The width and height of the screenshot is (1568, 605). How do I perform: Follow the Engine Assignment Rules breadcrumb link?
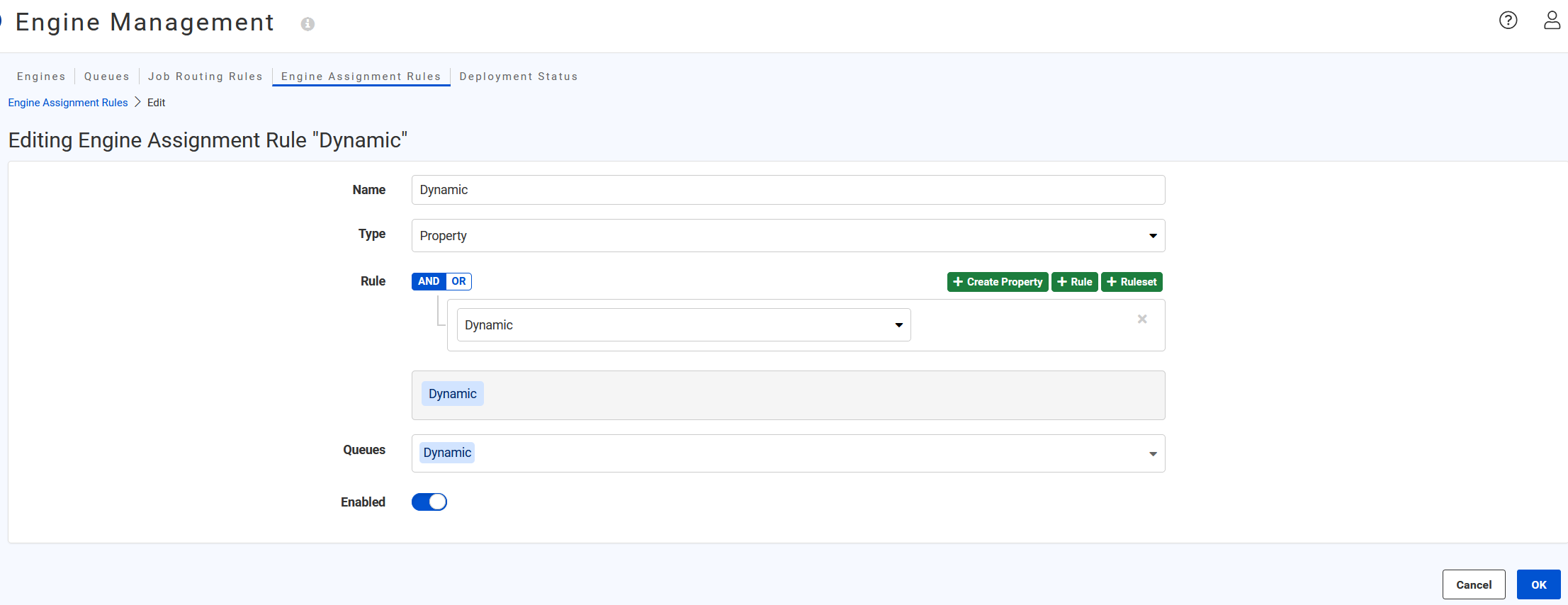point(68,103)
